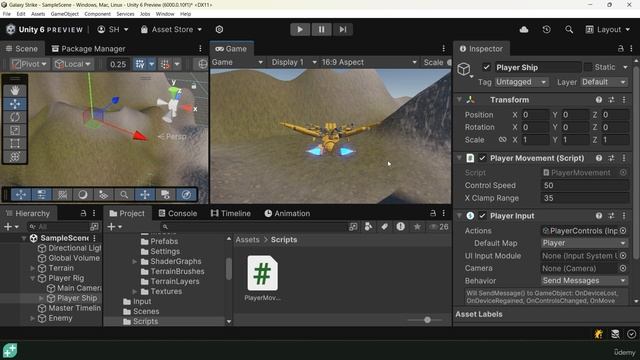Disable Player Movement script checkbox
The image size is (640, 360).
[x=482, y=158]
